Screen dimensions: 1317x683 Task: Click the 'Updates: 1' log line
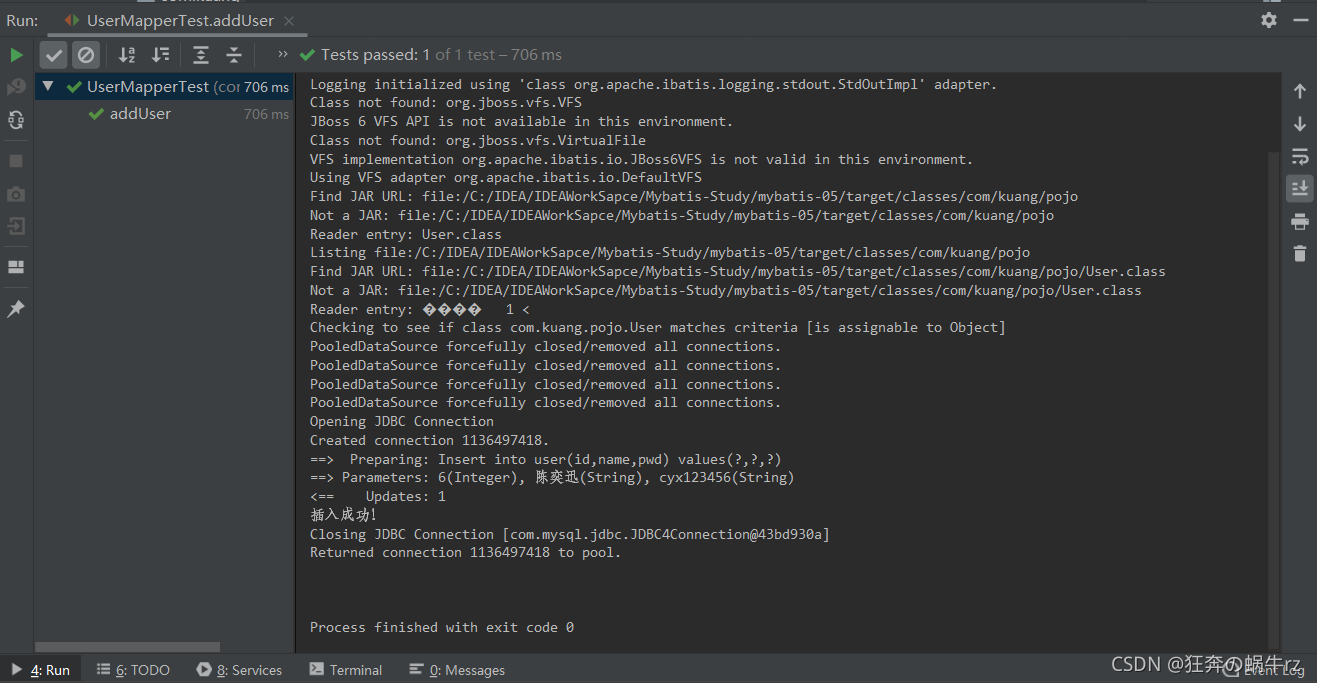pyautogui.click(x=378, y=496)
